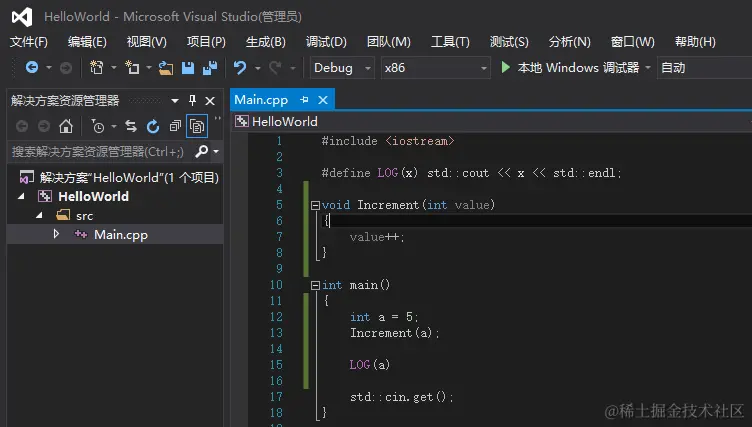Close the Solution Explorer panel
This screenshot has height=427, width=752.
click(210, 101)
